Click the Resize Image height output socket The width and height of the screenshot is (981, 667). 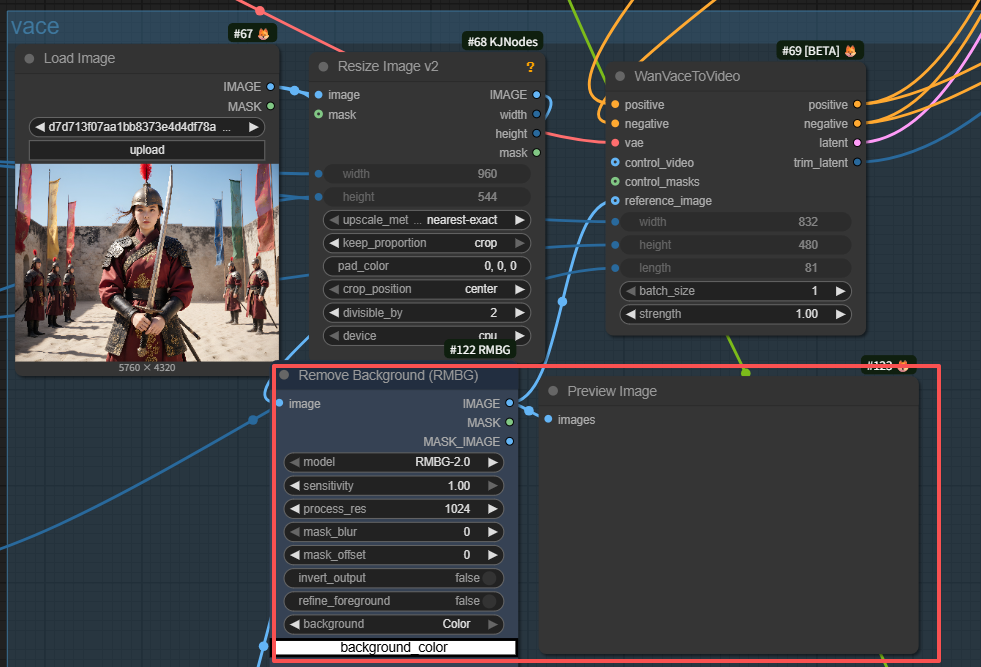coord(536,133)
